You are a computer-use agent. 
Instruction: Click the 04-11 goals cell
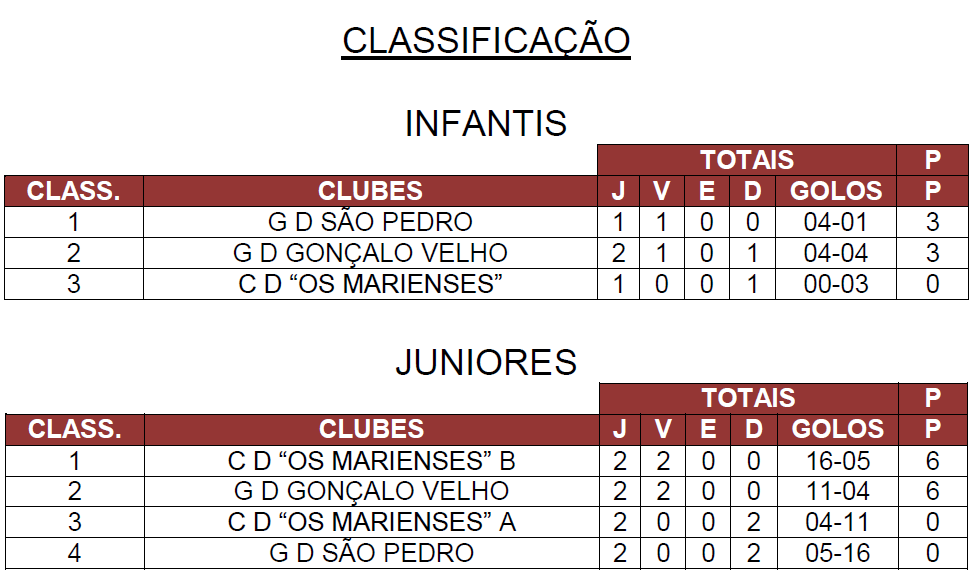coord(837,522)
